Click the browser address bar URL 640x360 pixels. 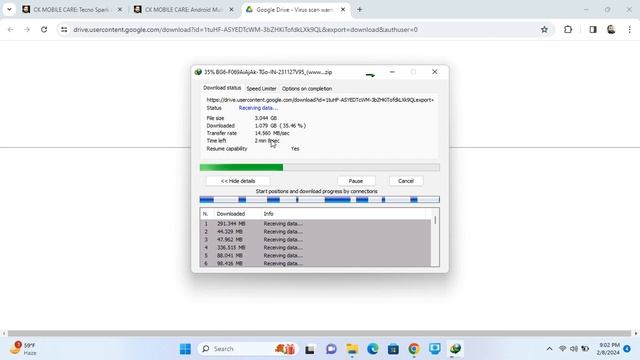245,29
